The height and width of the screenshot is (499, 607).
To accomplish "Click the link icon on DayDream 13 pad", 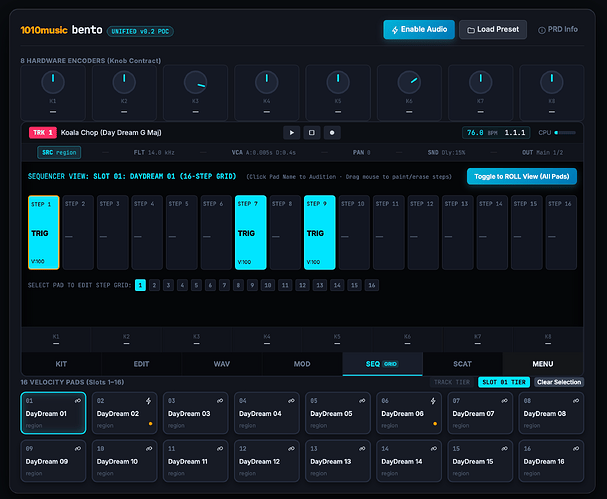I will (x=362, y=449).
